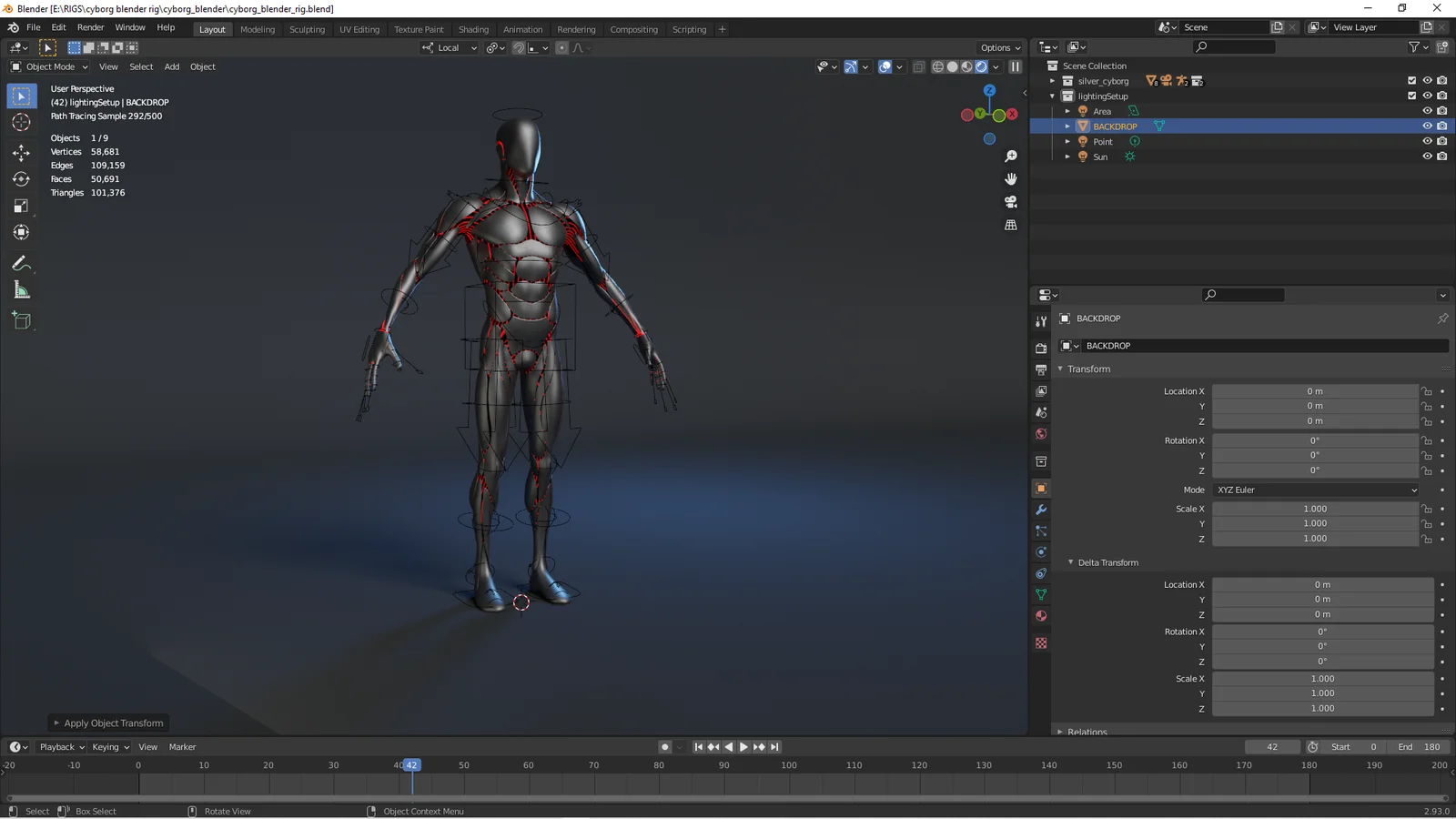Hide the Point light in the outliner
Screen dimensions: 1456x819
[1427, 141]
